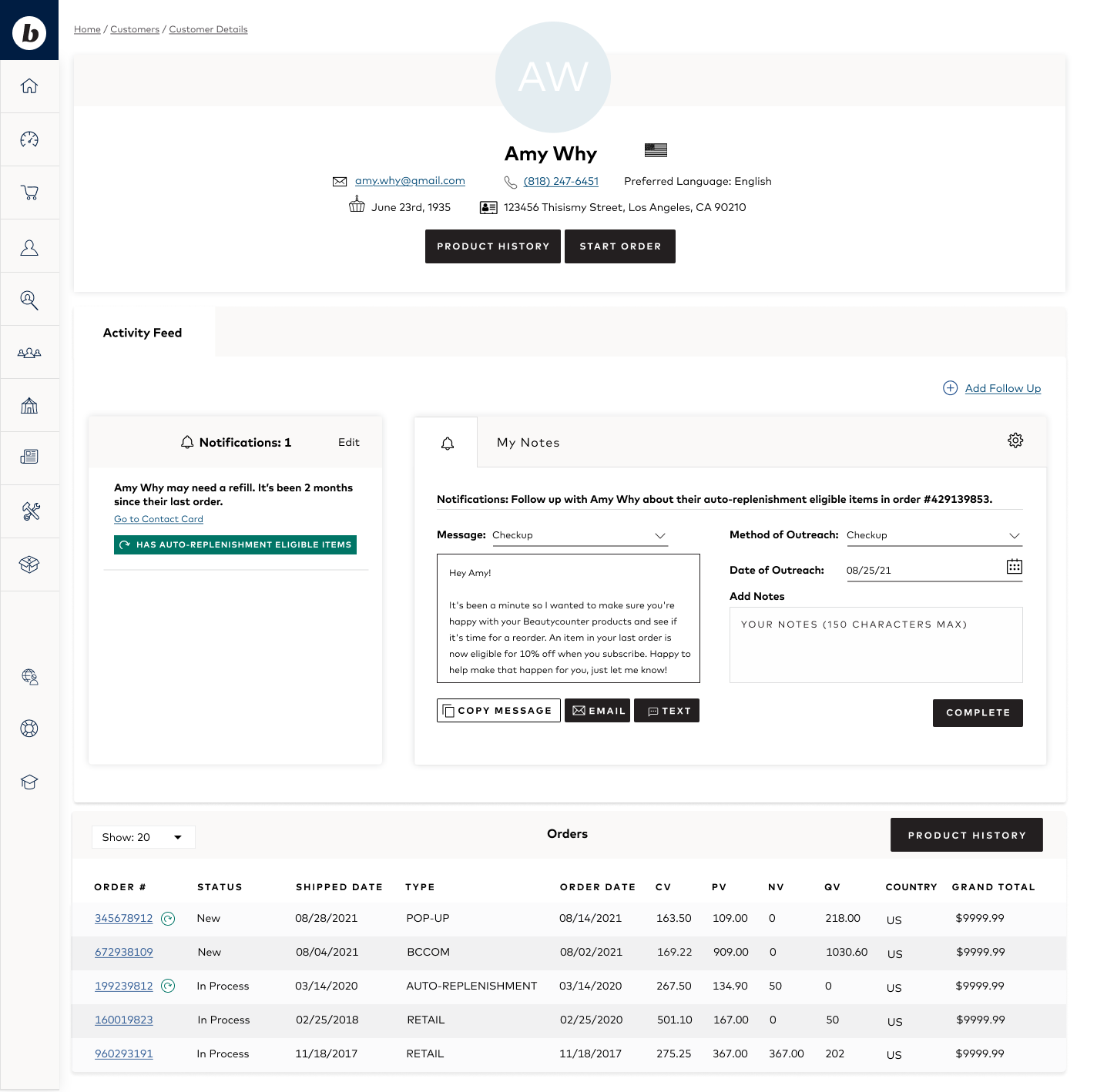Send message via EMAIL button
Image resolution: width=1097 pixels, height=1092 pixels.
click(x=598, y=711)
